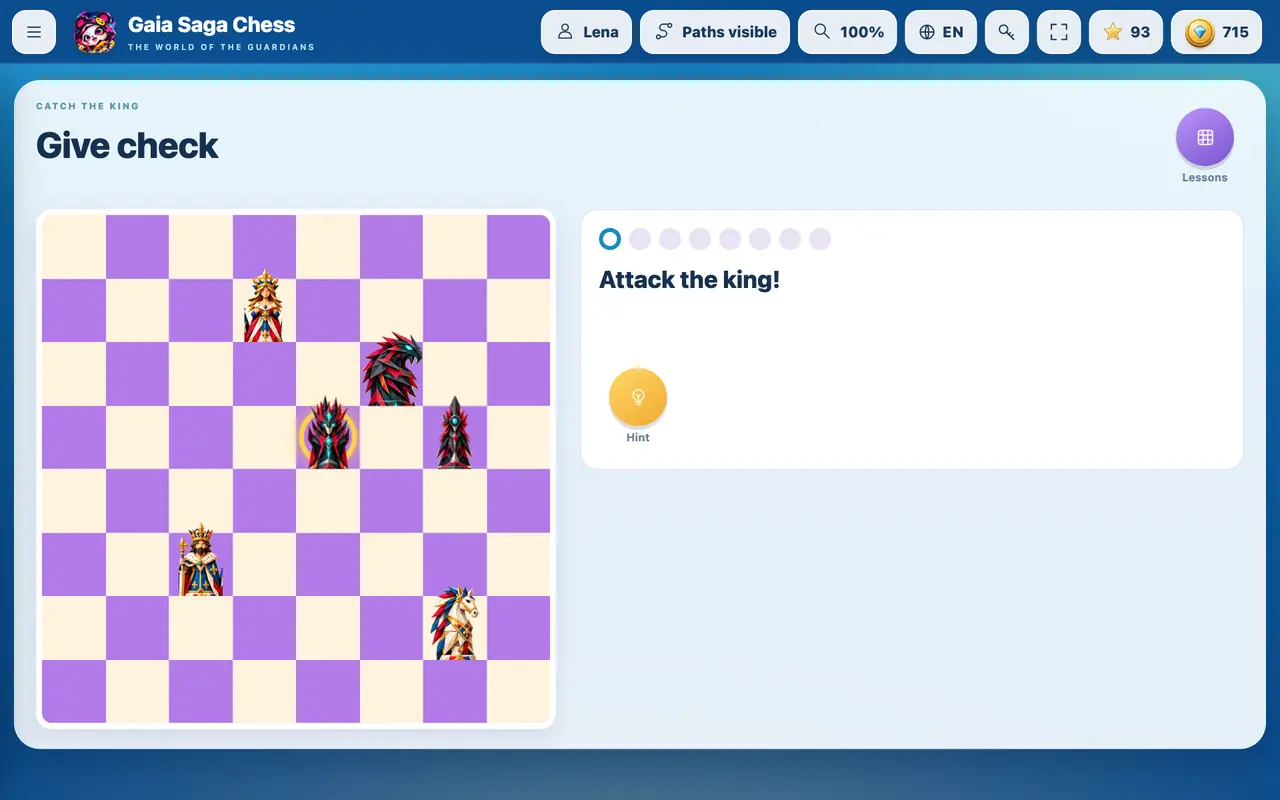The width and height of the screenshot is (1280, 800).
Task: Open the hamburger menu
Action: point(34,32)
